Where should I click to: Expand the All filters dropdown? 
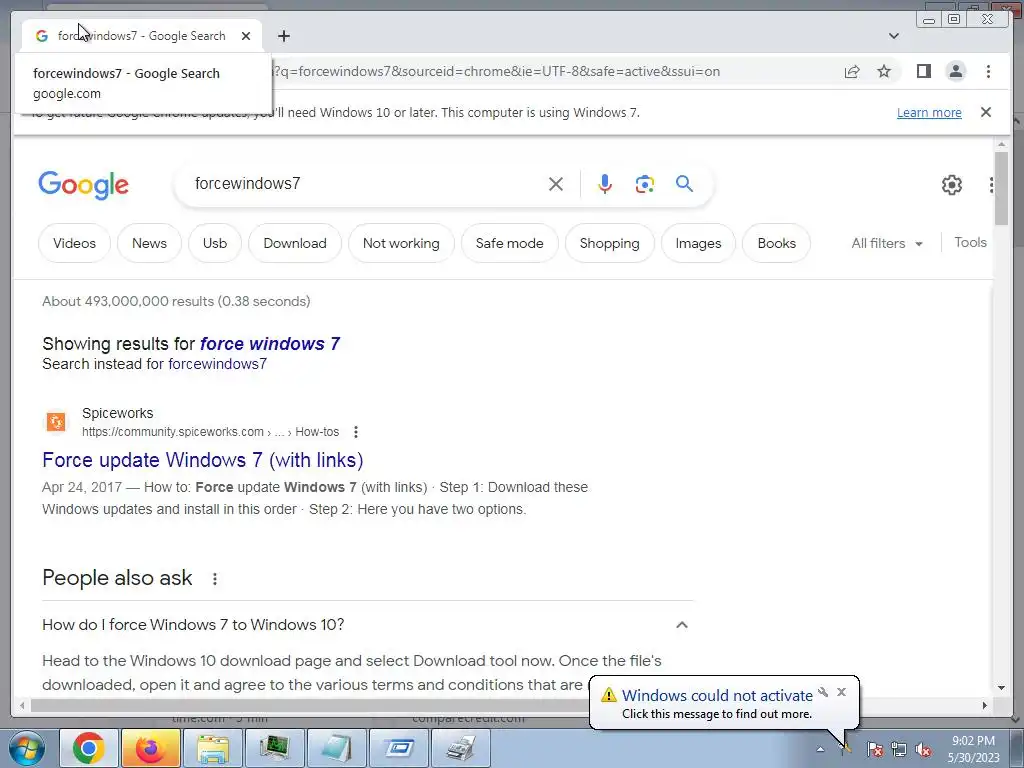point(887,243)
